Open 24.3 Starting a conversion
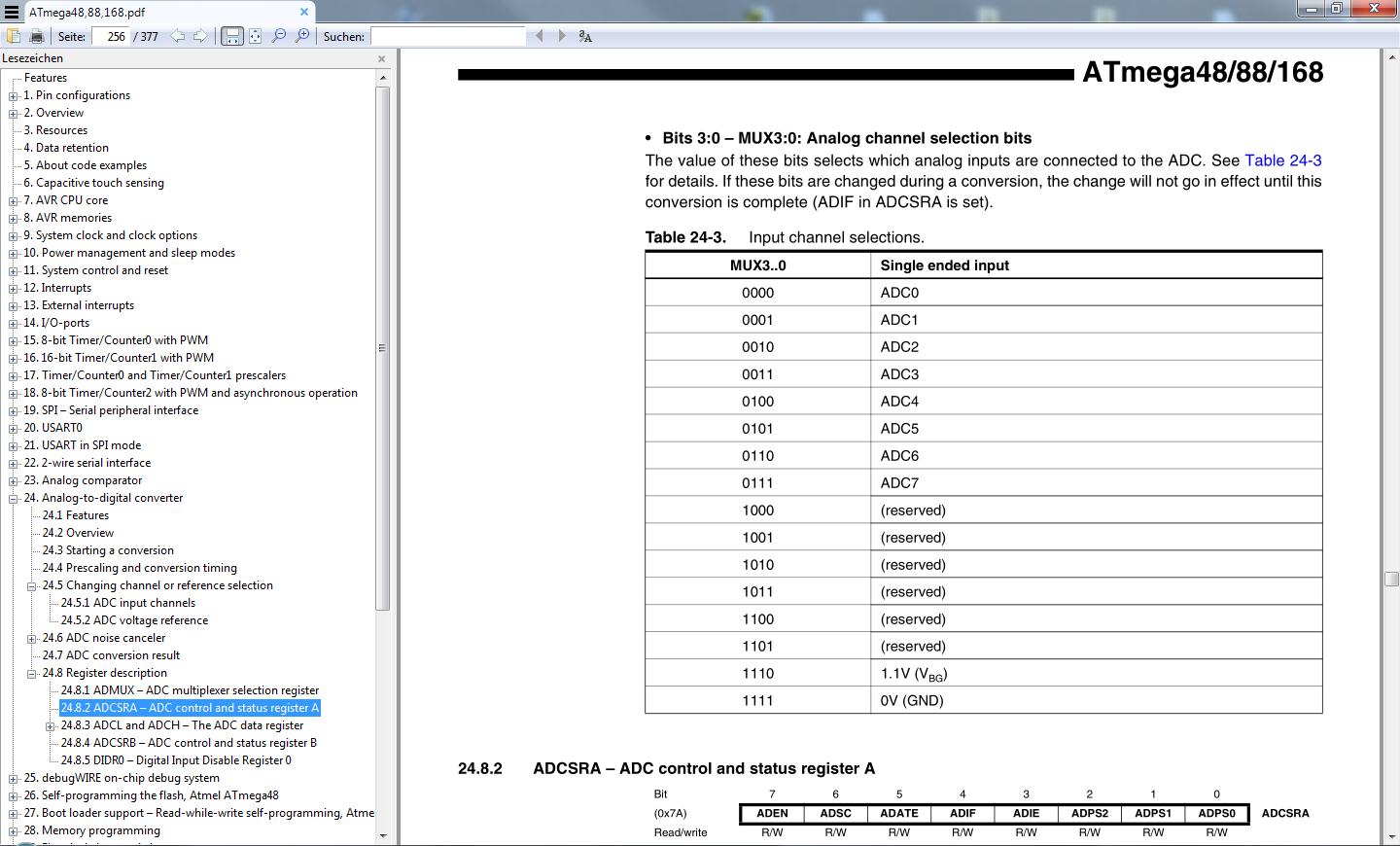This screenshot has height=846, width=1400. 108,550
